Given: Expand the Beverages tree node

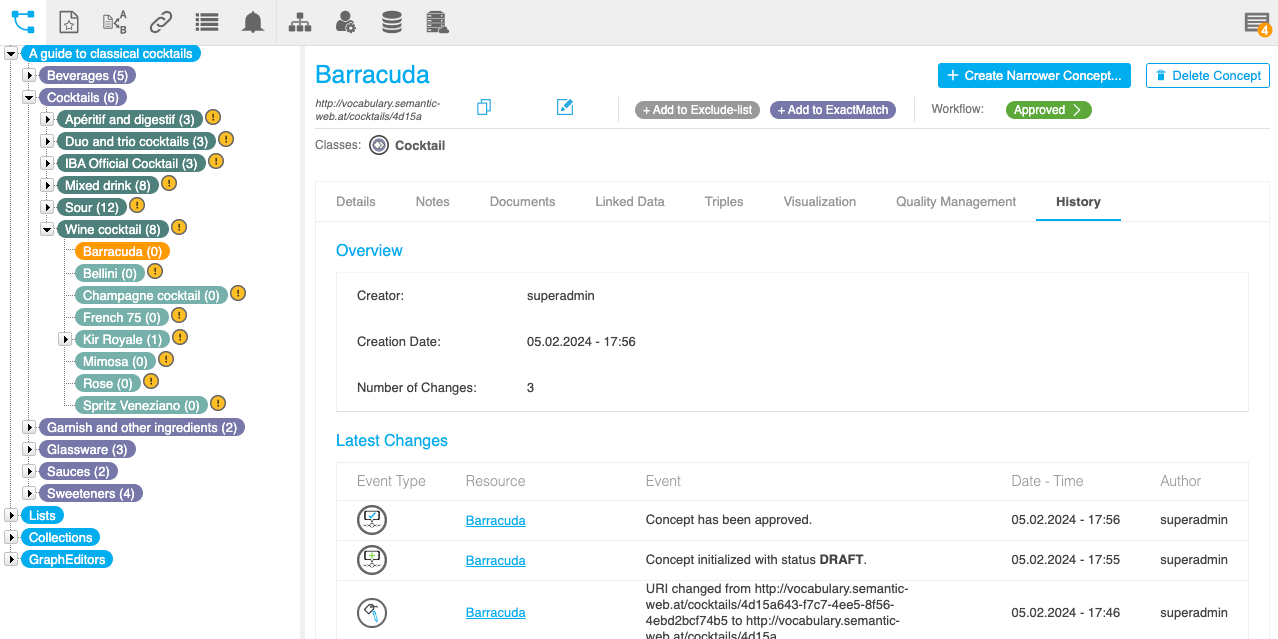Looking at the screenshot, I should click(29, 76).
